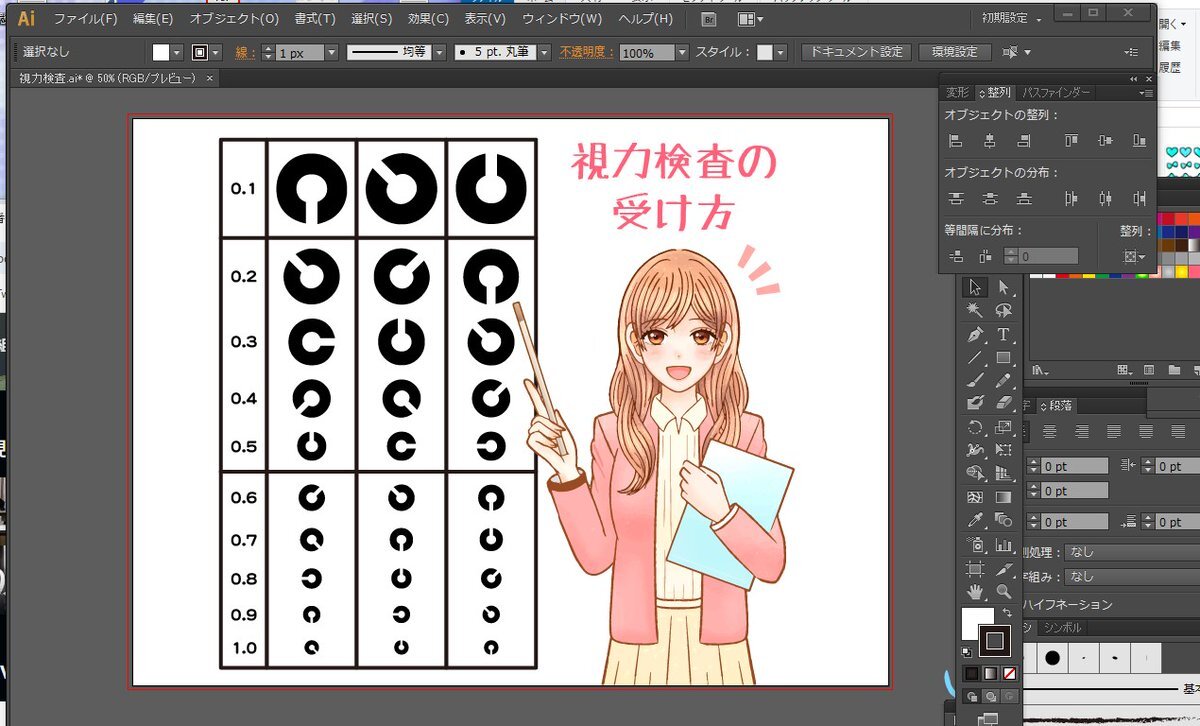
Task: Select the Selection (black arrow) tool
Action: (x=976, y=287)
